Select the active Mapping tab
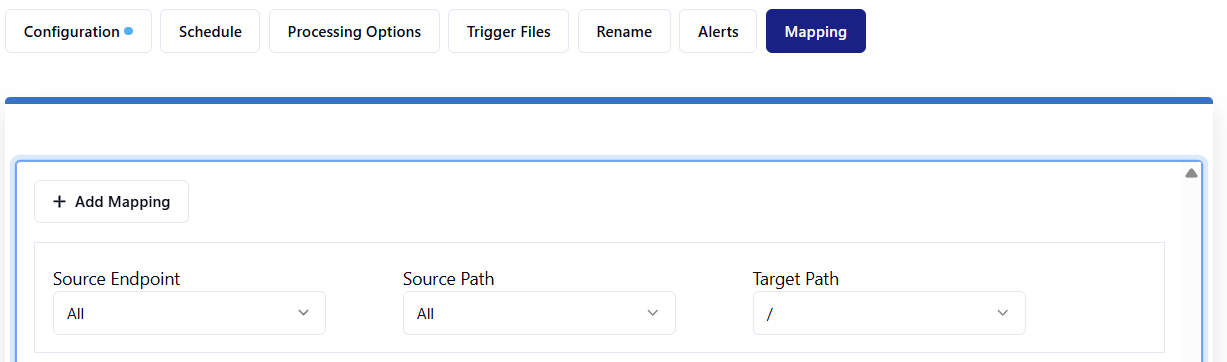 pos(816,31)
